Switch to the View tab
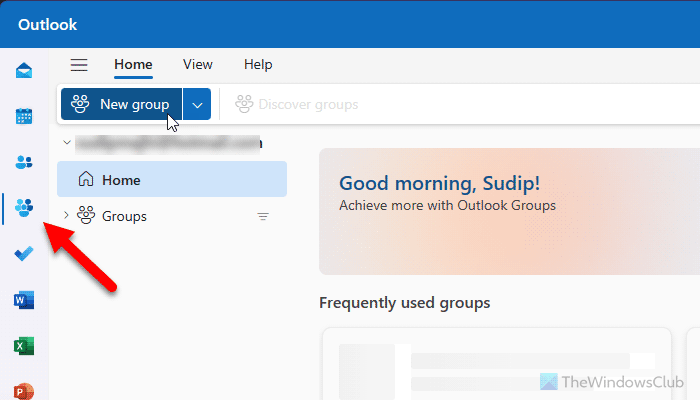700x400 pixels. point(197,65)
